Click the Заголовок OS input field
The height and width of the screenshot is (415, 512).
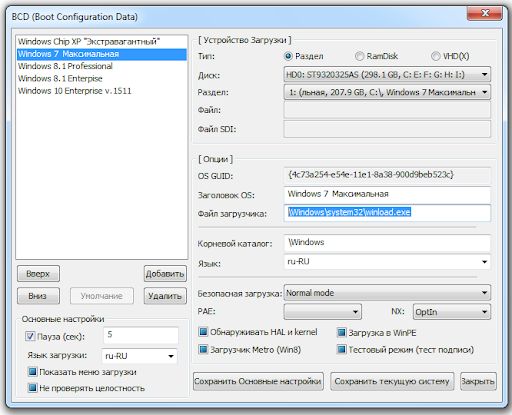(387, 195)
